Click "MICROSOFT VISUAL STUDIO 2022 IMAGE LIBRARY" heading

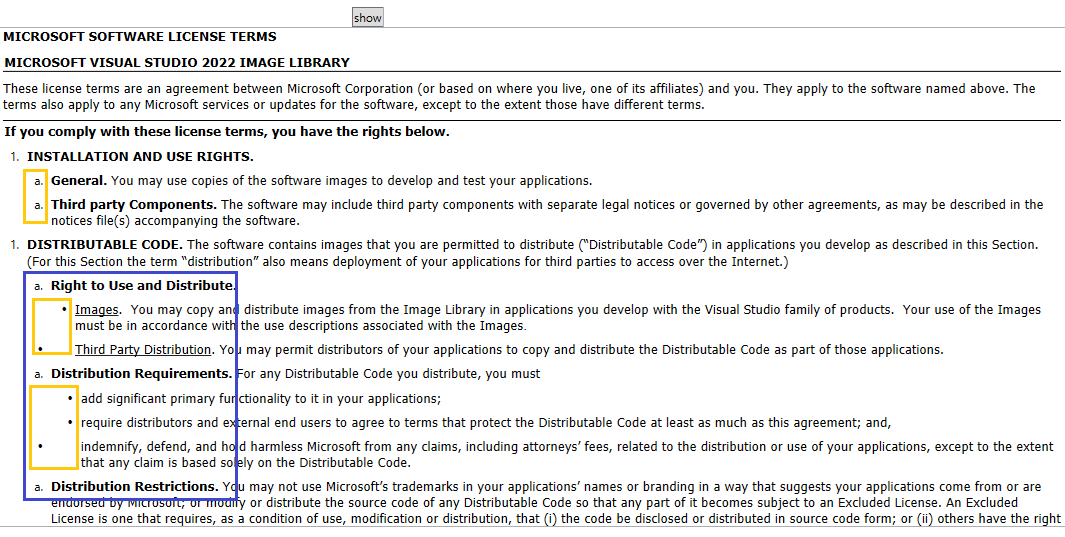(177, 63)
